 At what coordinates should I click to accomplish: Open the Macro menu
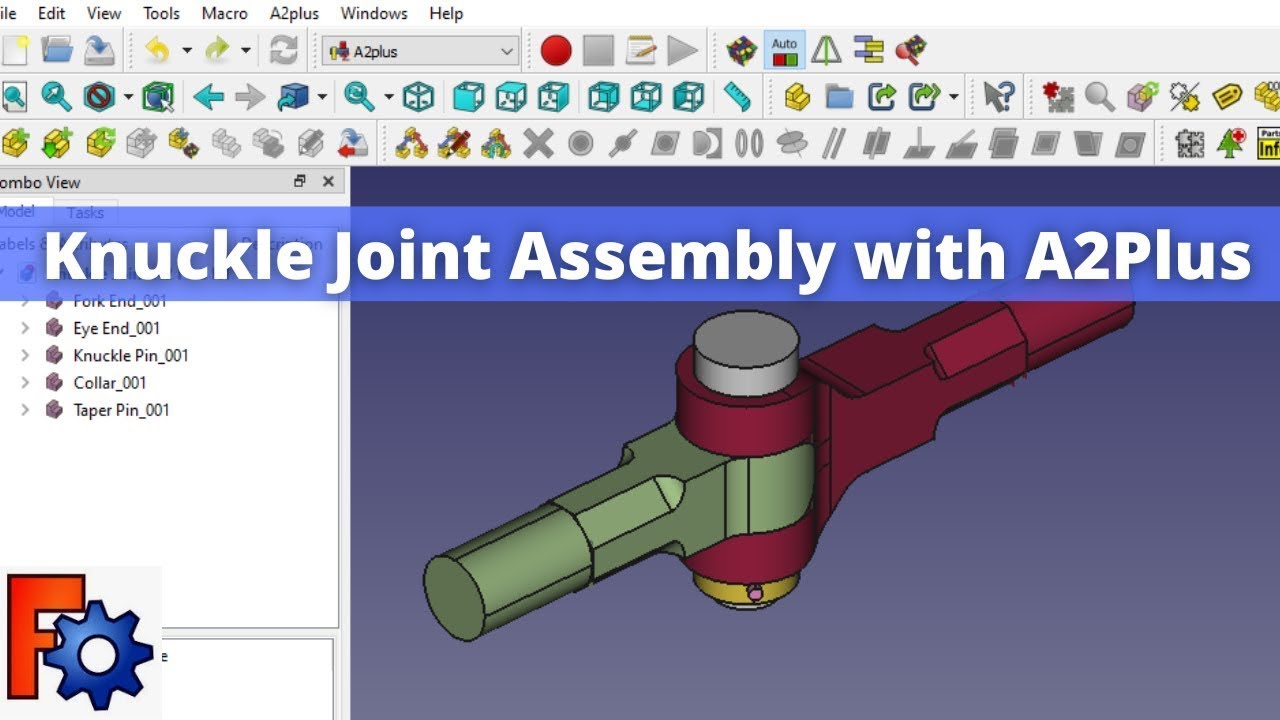click(x=224, y=13)
